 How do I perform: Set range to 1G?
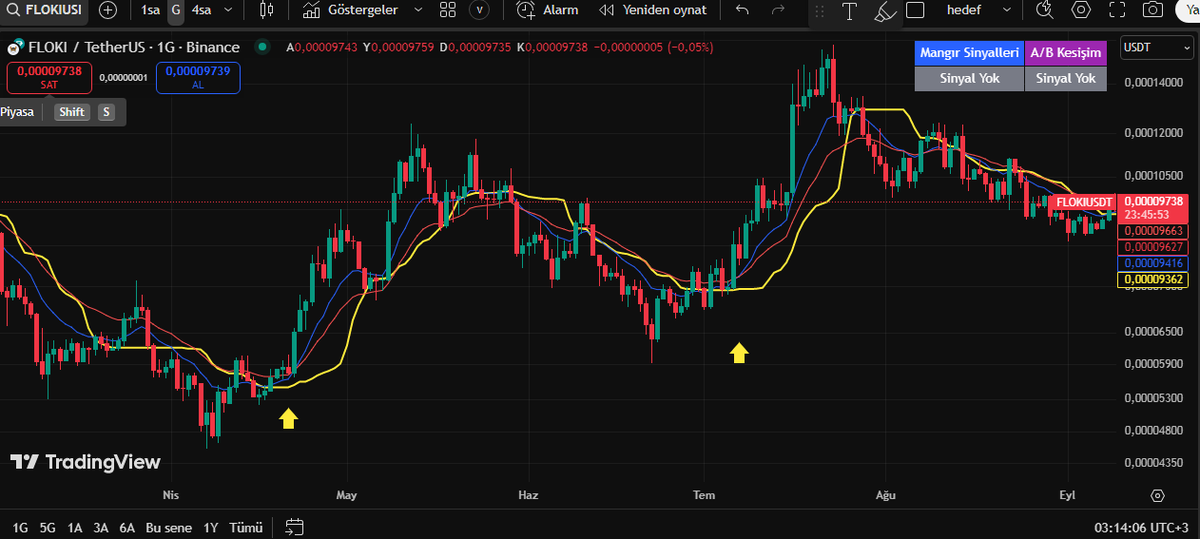pos(20,527)
